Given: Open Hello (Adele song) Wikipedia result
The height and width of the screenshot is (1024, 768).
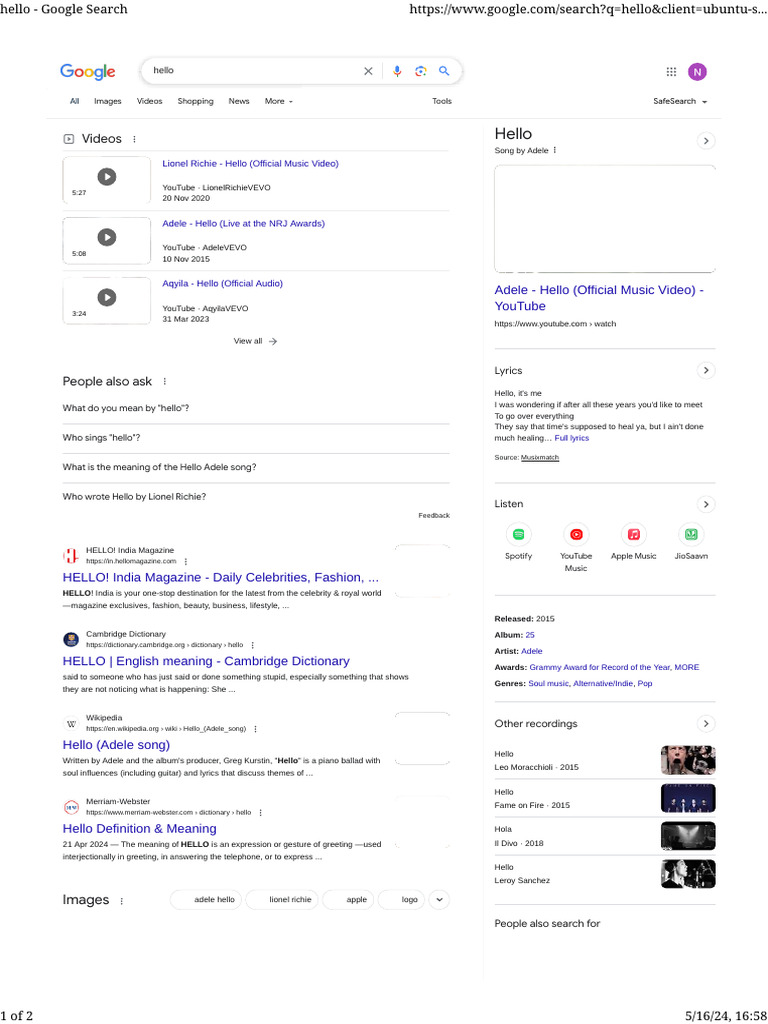Looking at the screenshot, I should tap(116, 744).
